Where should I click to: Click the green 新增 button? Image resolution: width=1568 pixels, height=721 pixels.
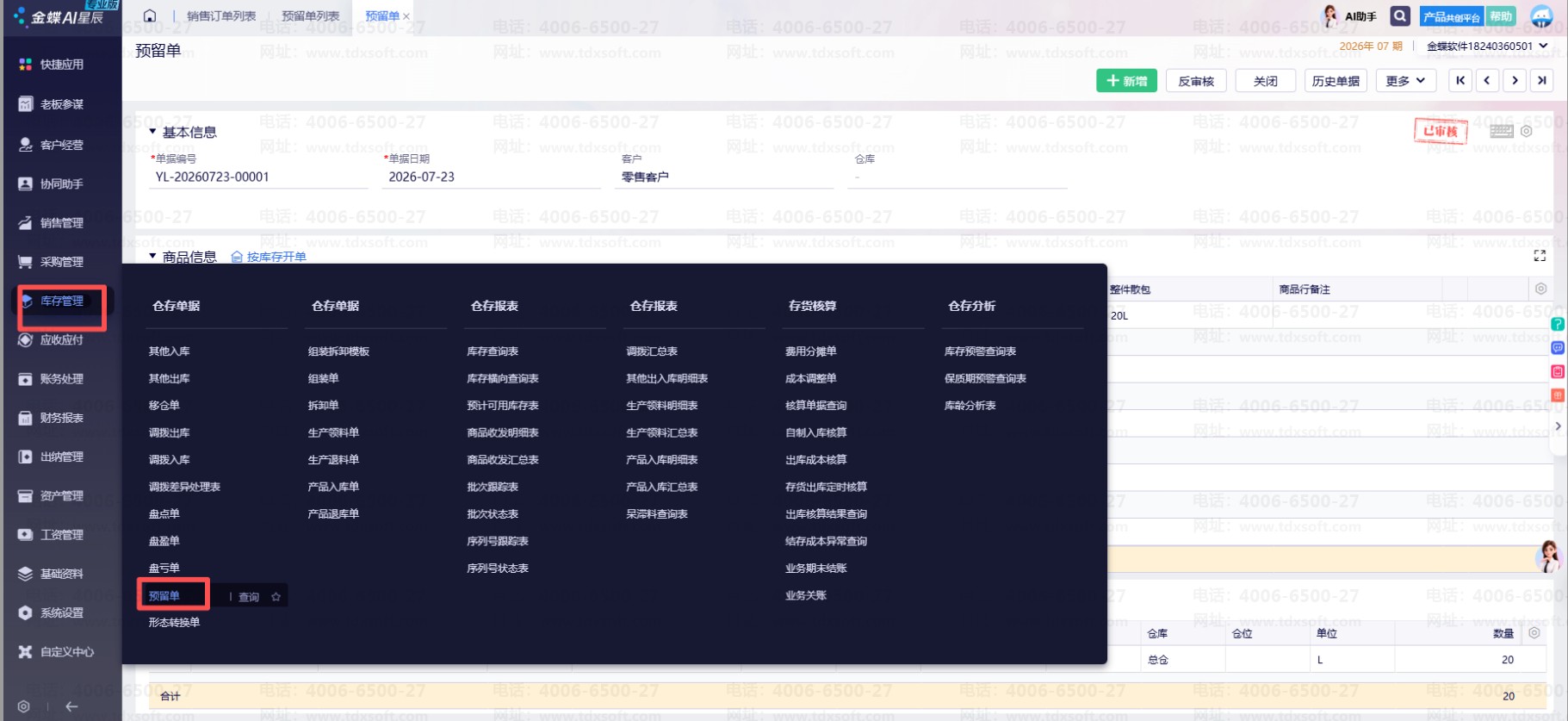coord(1126,81)
